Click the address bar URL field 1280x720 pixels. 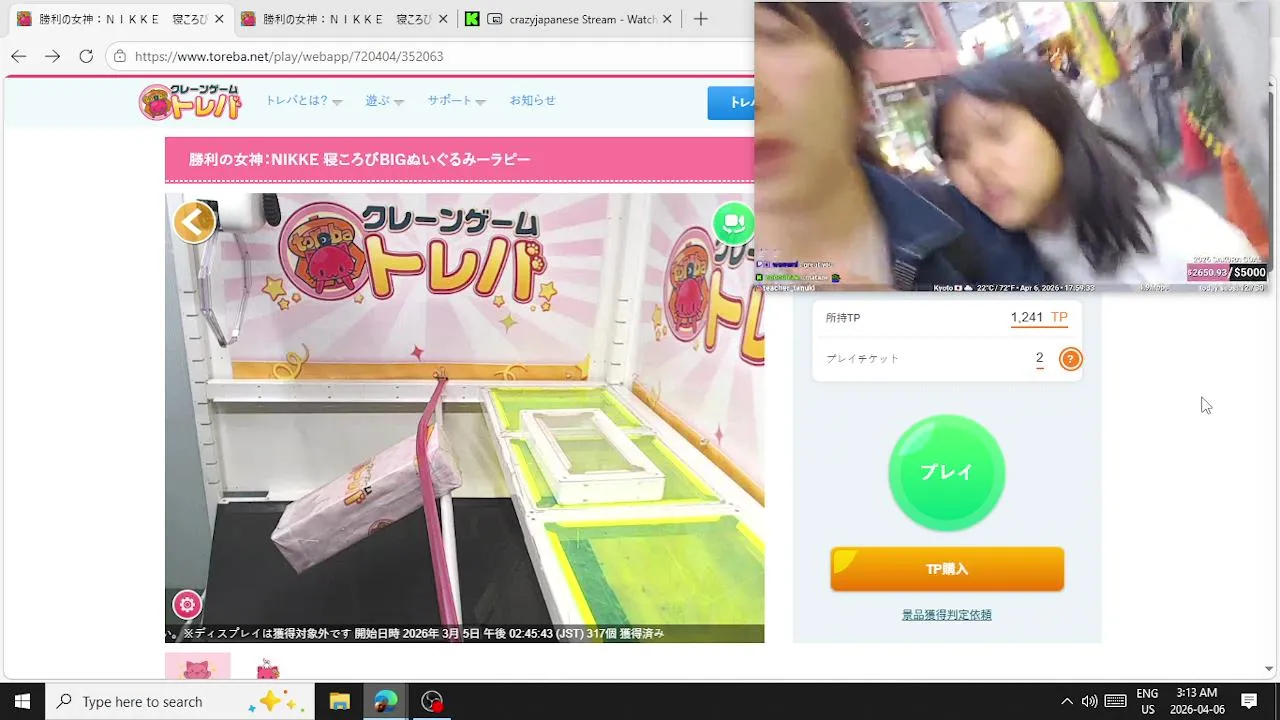pos(430,56)
